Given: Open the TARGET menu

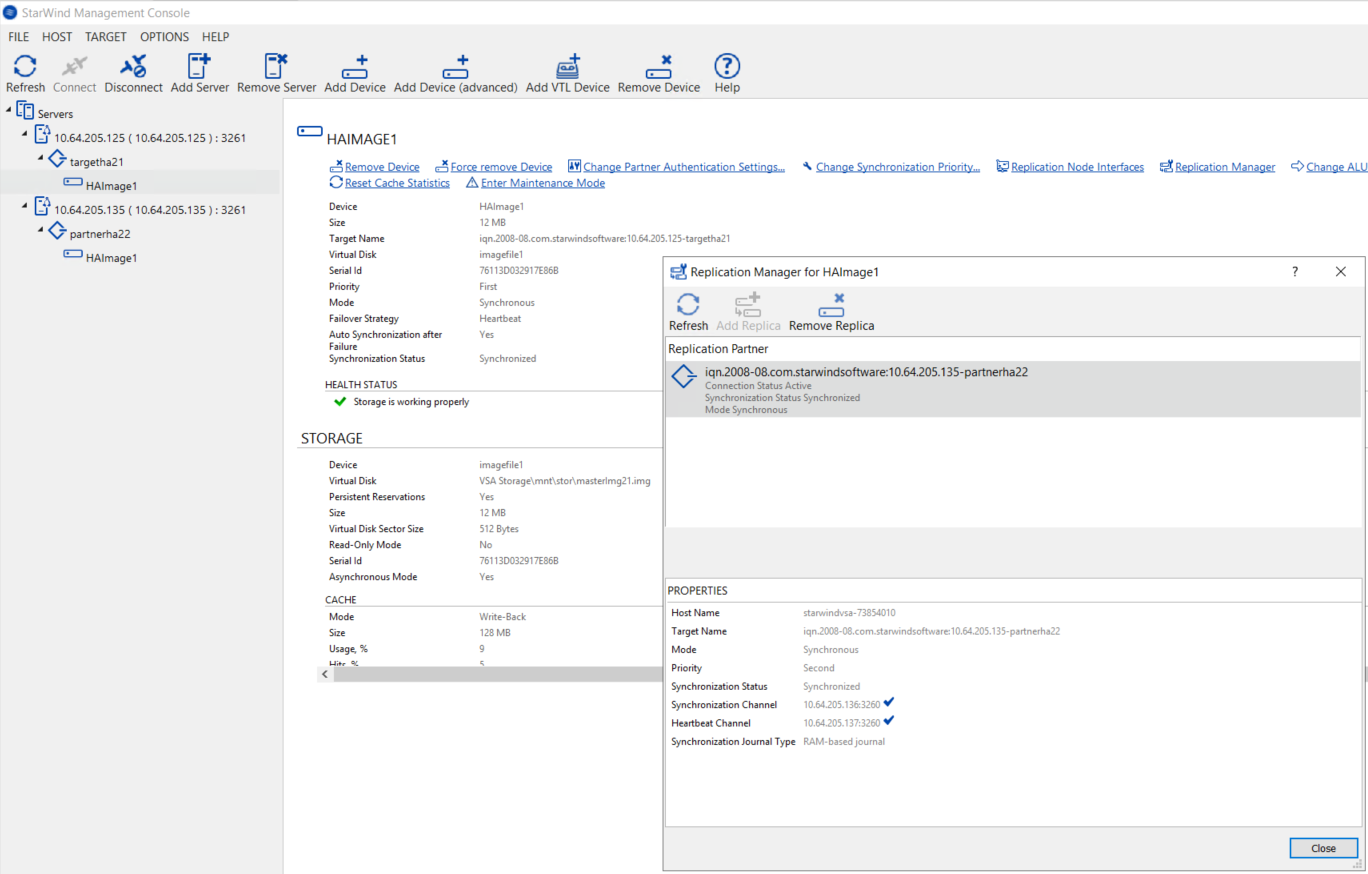Looking at the screenshot, I should (x=106, y=37).
